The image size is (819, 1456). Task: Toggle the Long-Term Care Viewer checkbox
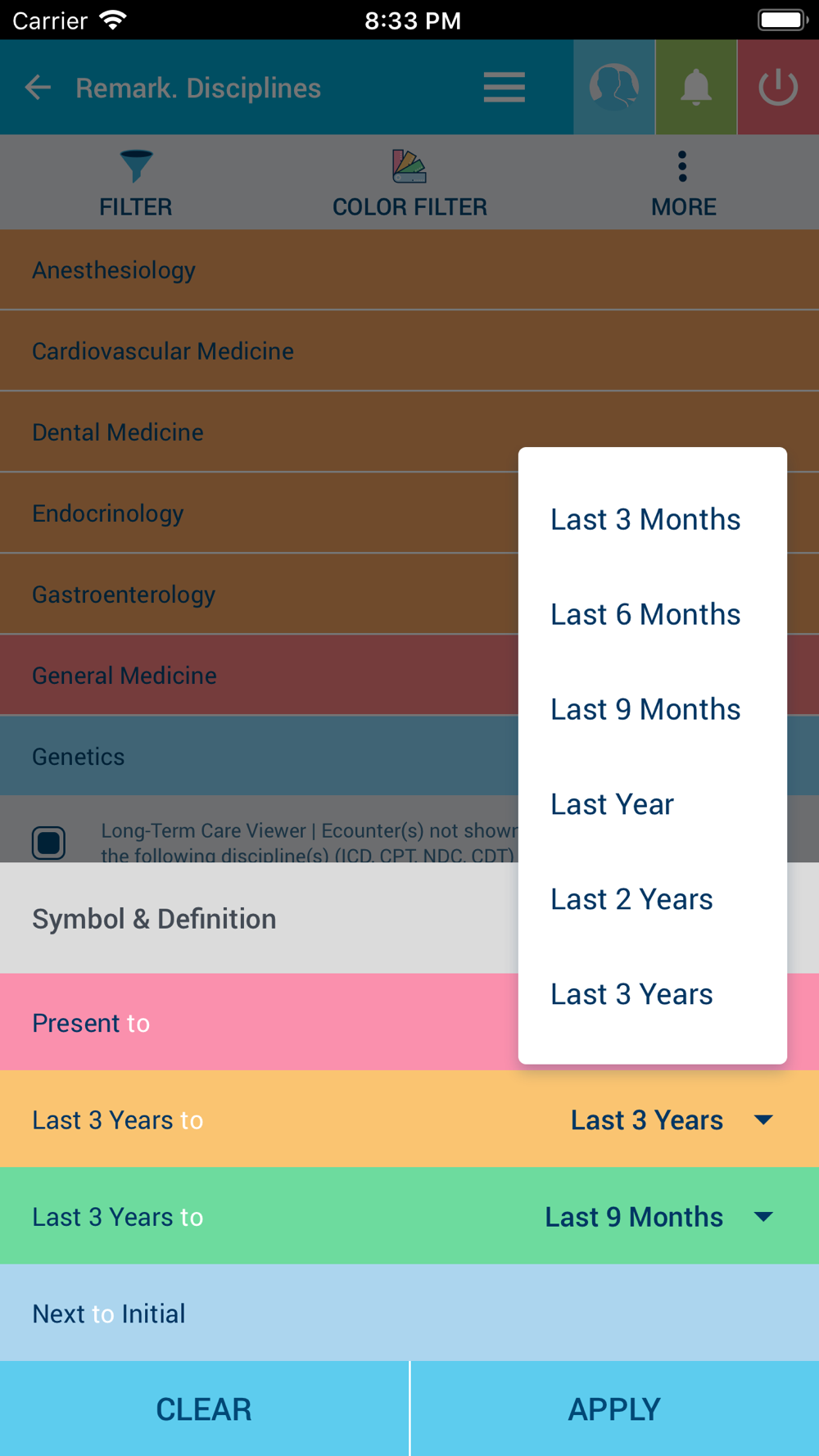tap(49, 843)
